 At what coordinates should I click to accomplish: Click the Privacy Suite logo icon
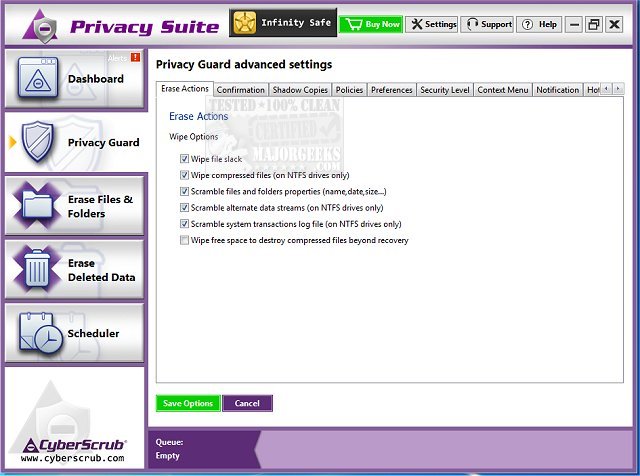pyautogui.click(x=41, y=27)
